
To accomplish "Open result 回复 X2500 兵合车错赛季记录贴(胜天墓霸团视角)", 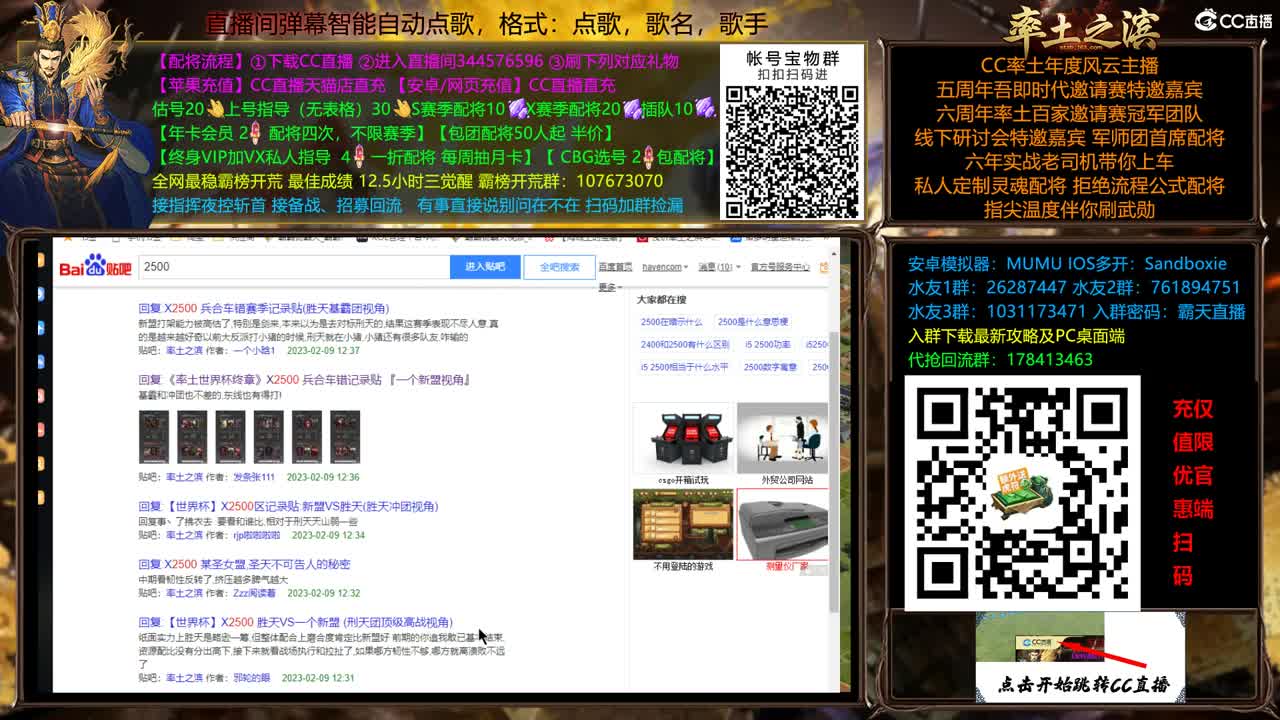I will 263,308.
